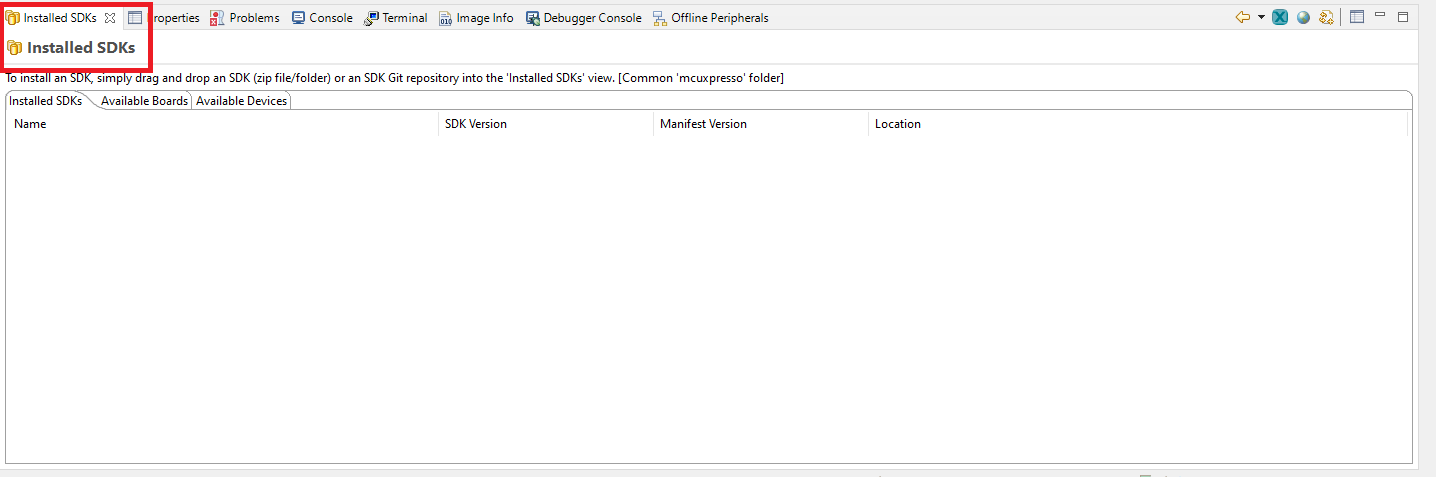Open the Offline Peripherals tab
Viewport: 1436px width, 477px height.
click(710, 18)
